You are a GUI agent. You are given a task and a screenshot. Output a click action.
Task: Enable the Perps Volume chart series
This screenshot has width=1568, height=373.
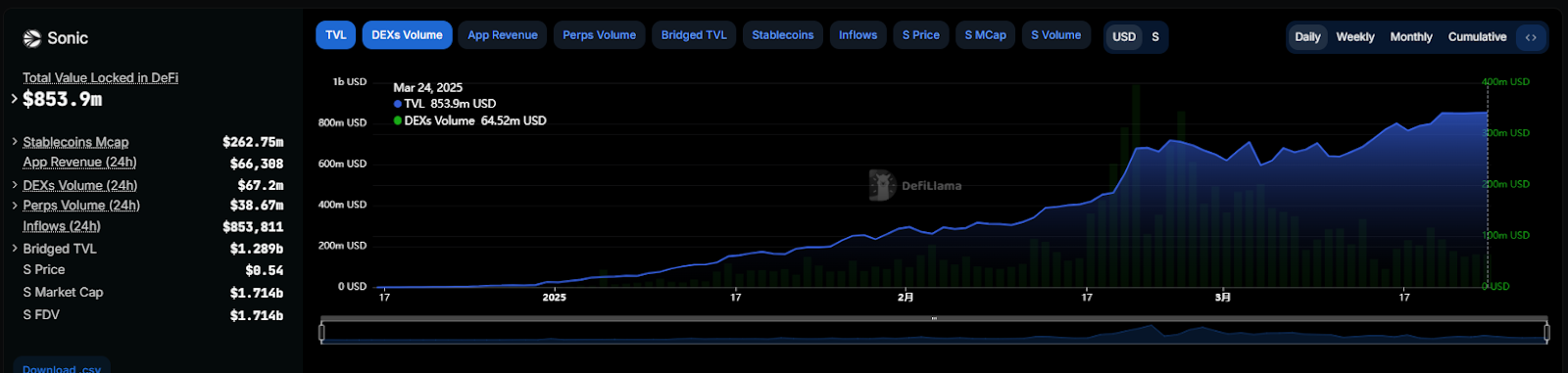pos(599,35)
